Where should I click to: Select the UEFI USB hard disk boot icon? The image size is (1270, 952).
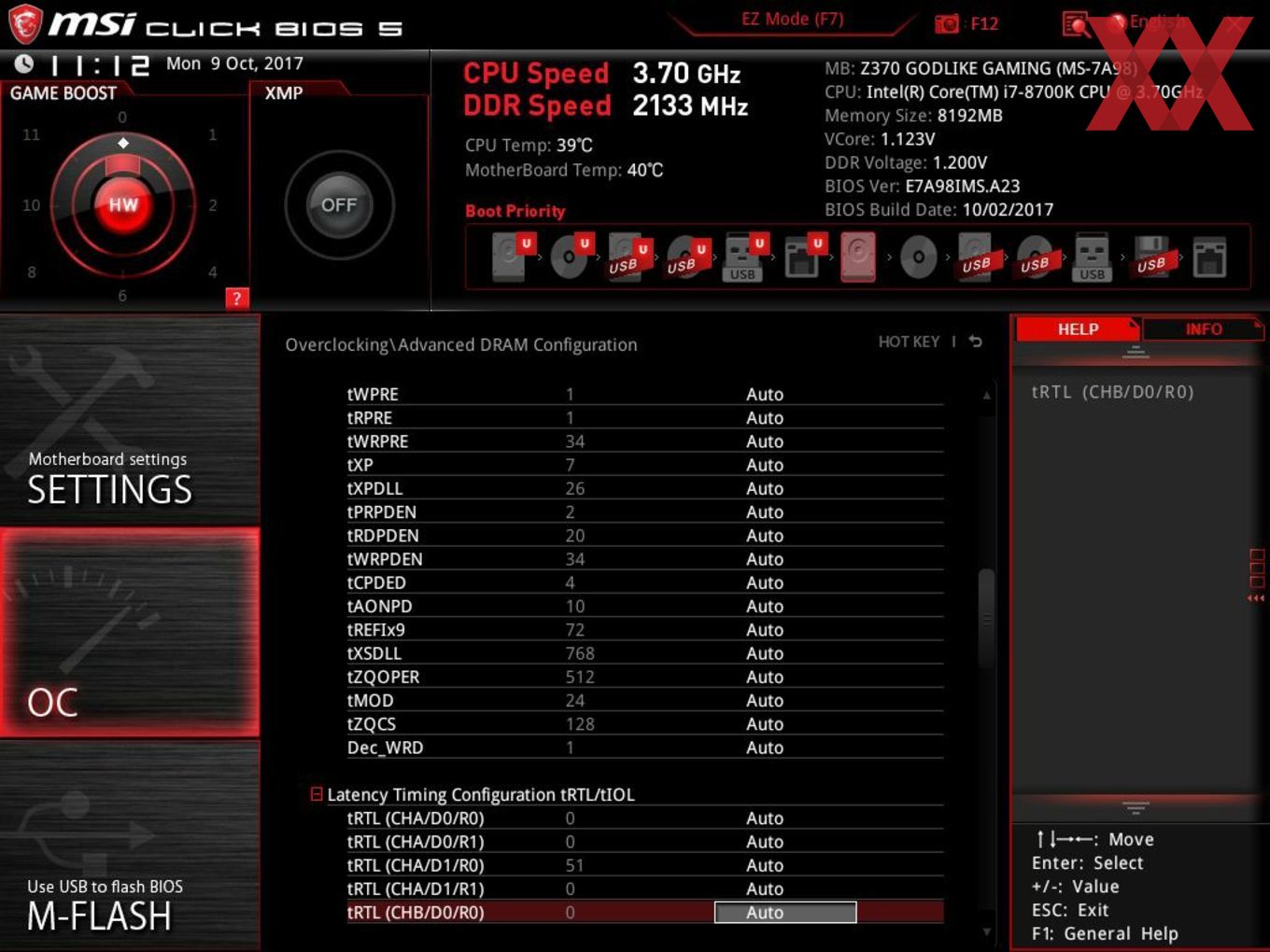click(x=629, y=257)
